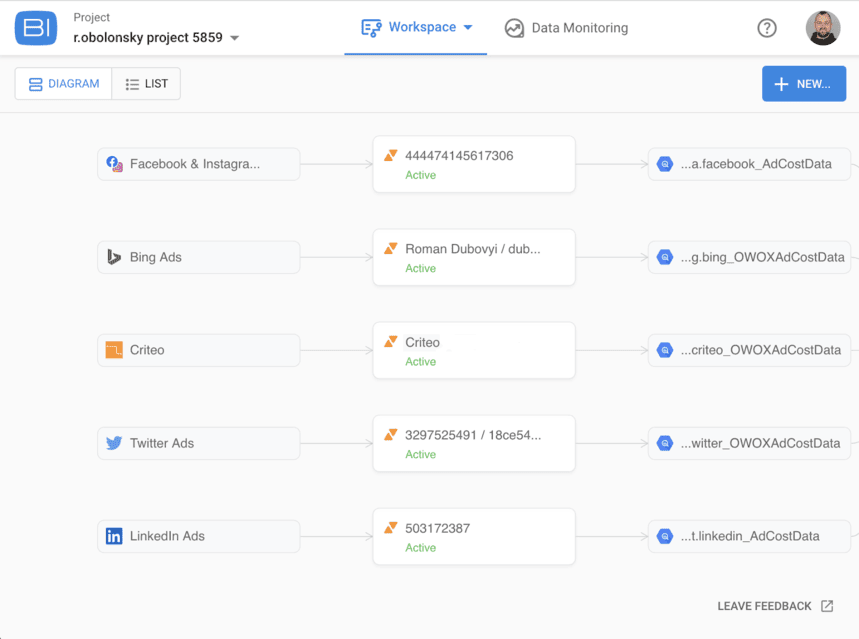
Task: Click the Twitter bird icon
Action: pyautogui.click(x=114, y=443)
